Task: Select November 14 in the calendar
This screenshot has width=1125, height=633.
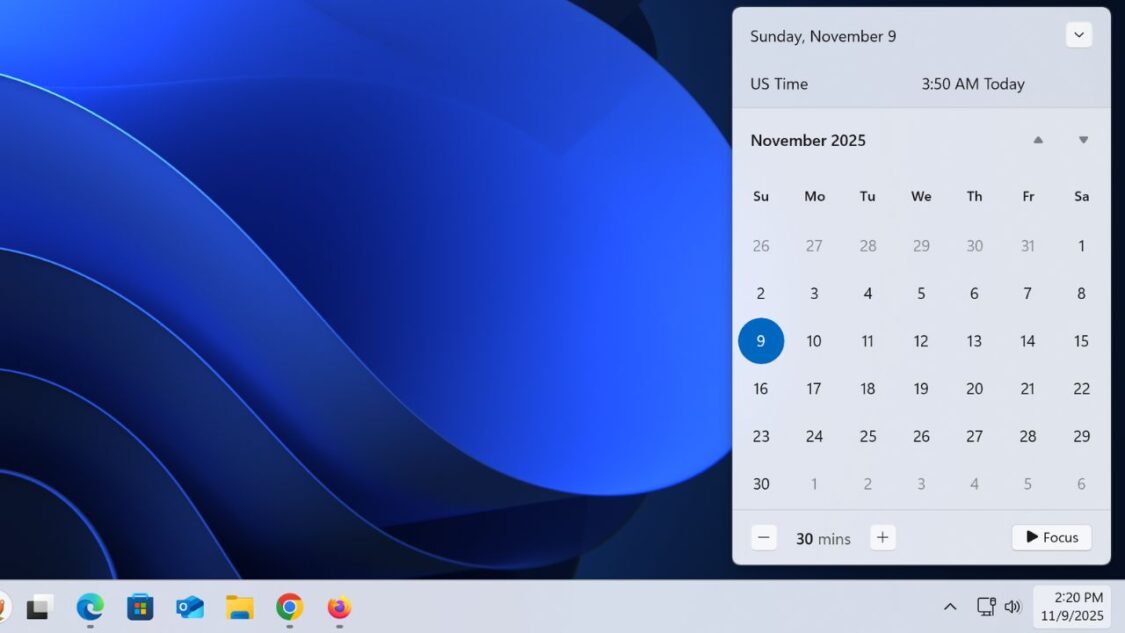Action: pos(1027,341)
